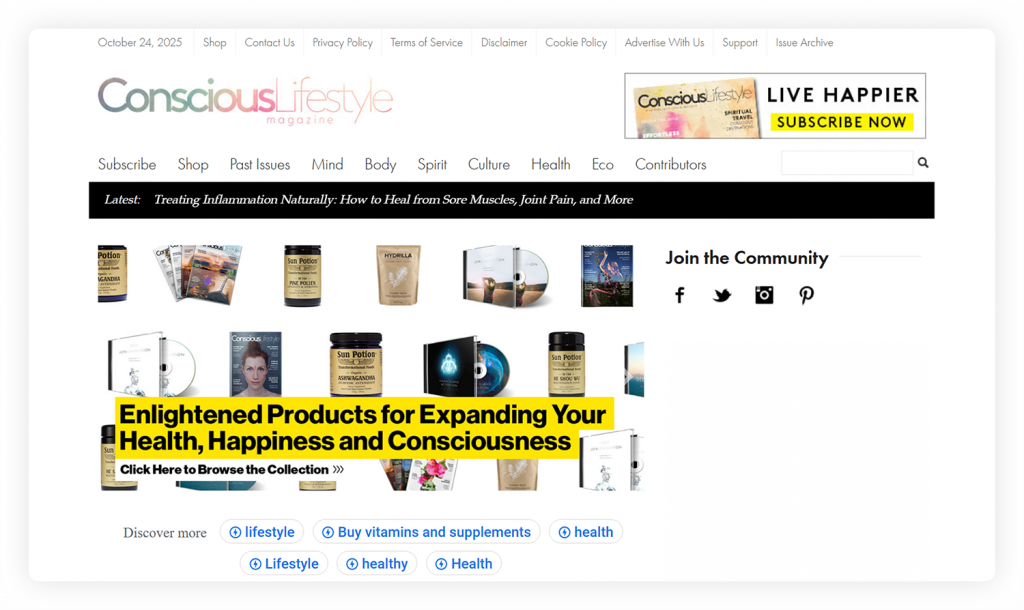
Task: Open the latest Treating Inflammation Naturally article
Action: pyautogui.click(x=393, y=200)
